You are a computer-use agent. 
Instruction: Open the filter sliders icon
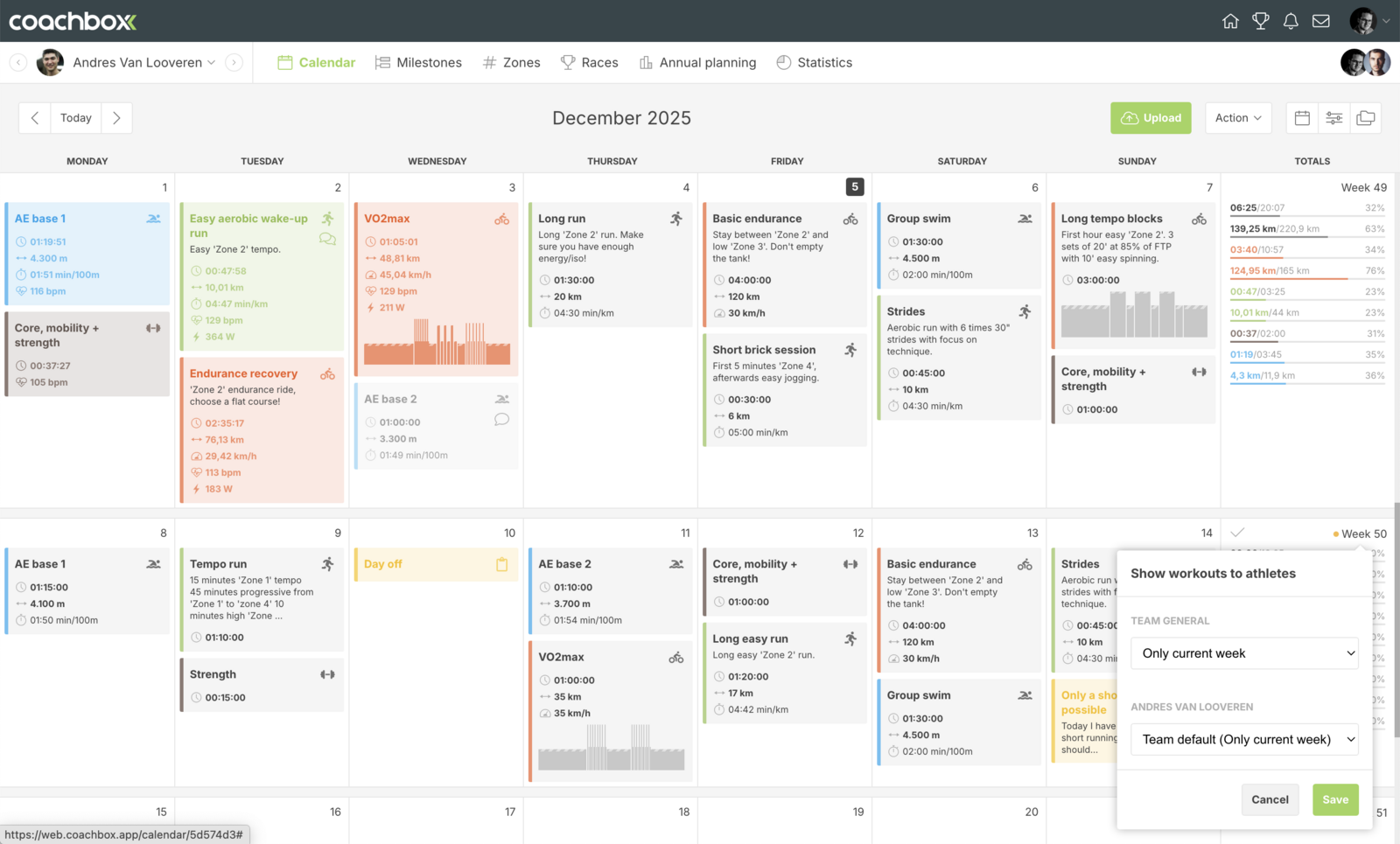(1333, 118)
